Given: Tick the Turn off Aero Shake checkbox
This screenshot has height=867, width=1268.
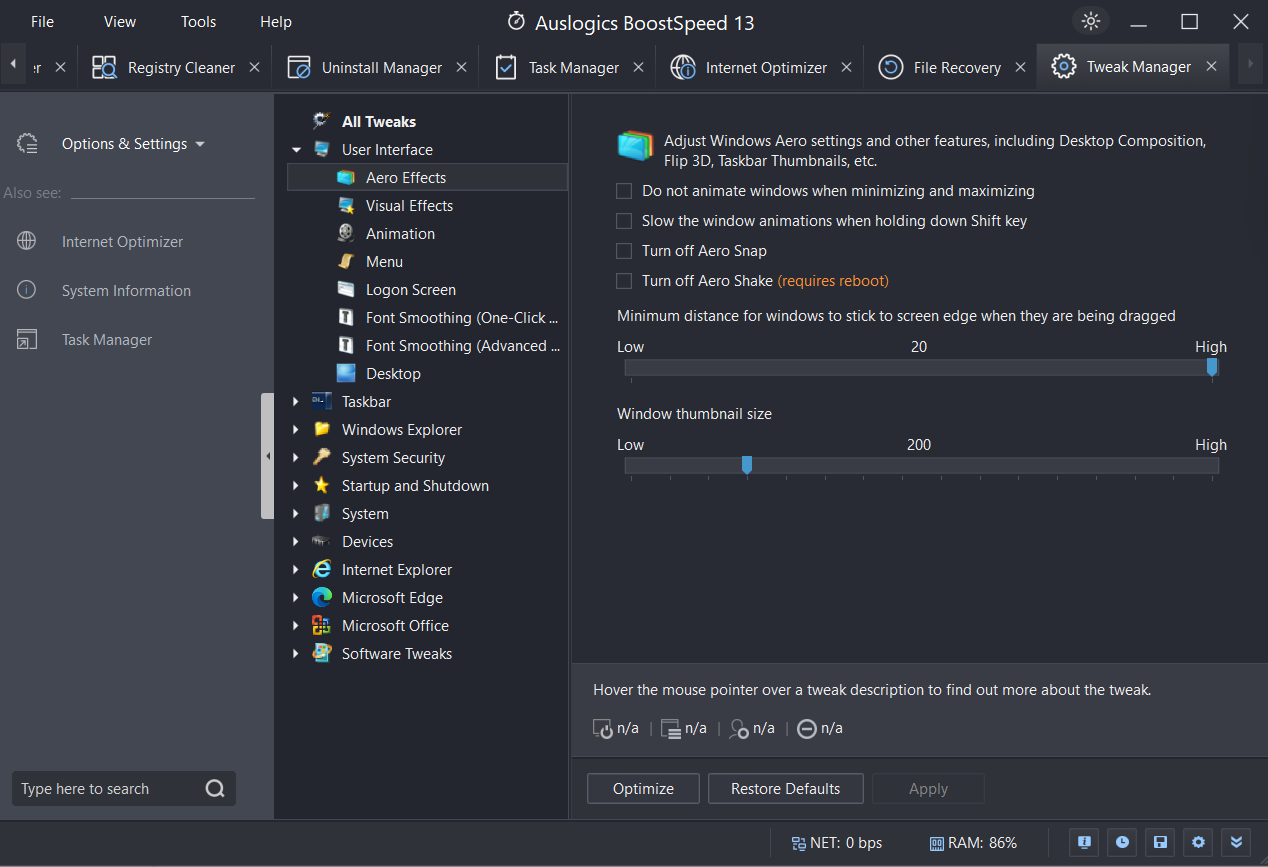Looking at the screenshot, I should point(624,281).
